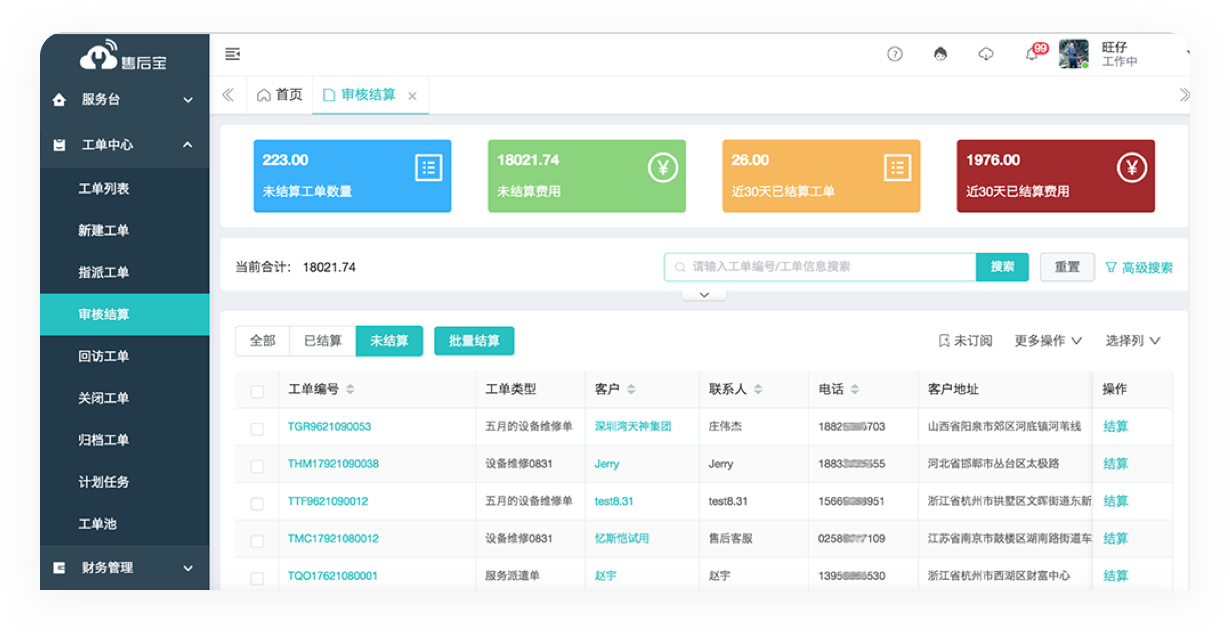
Task: Switch to the 已结算 tab
Action: pyautogui.click(x=323, y=340)
